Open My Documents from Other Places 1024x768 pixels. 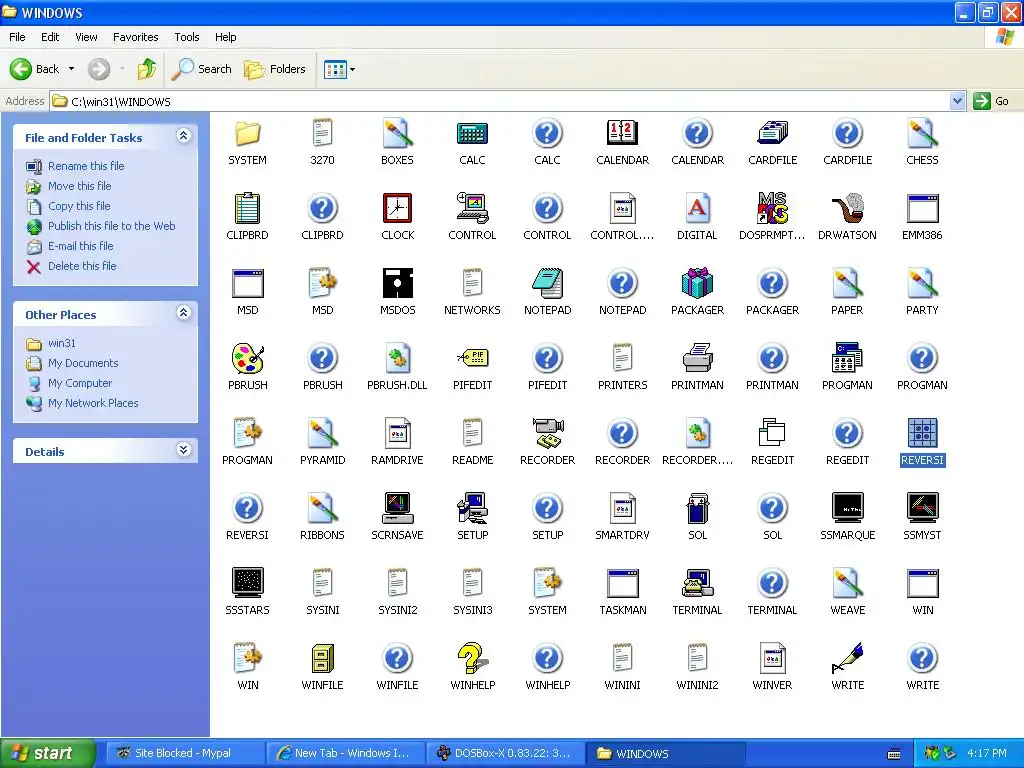[83, 363]
